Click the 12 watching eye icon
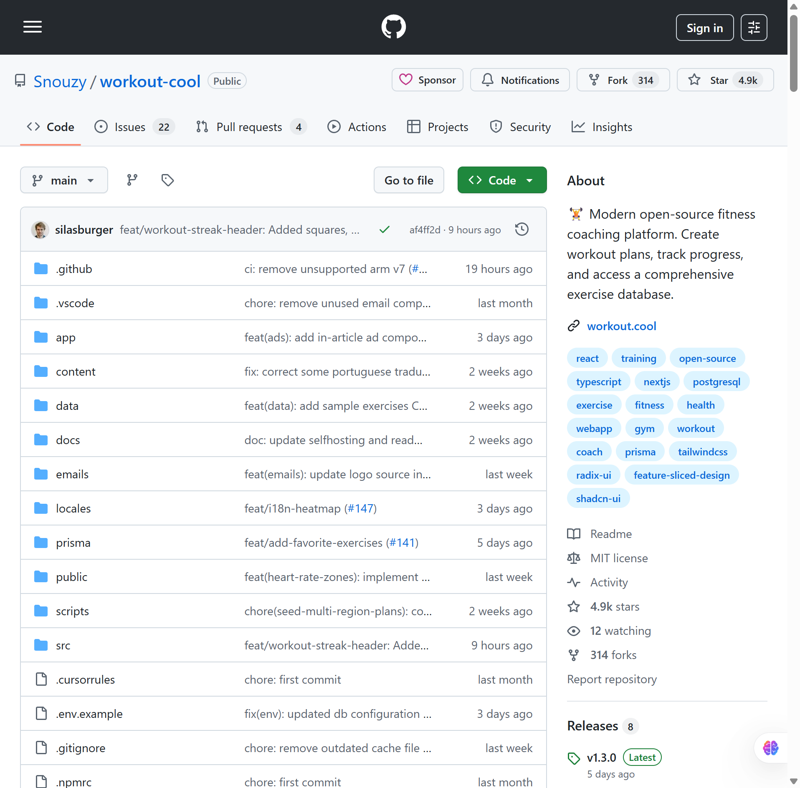 [573, 631]
